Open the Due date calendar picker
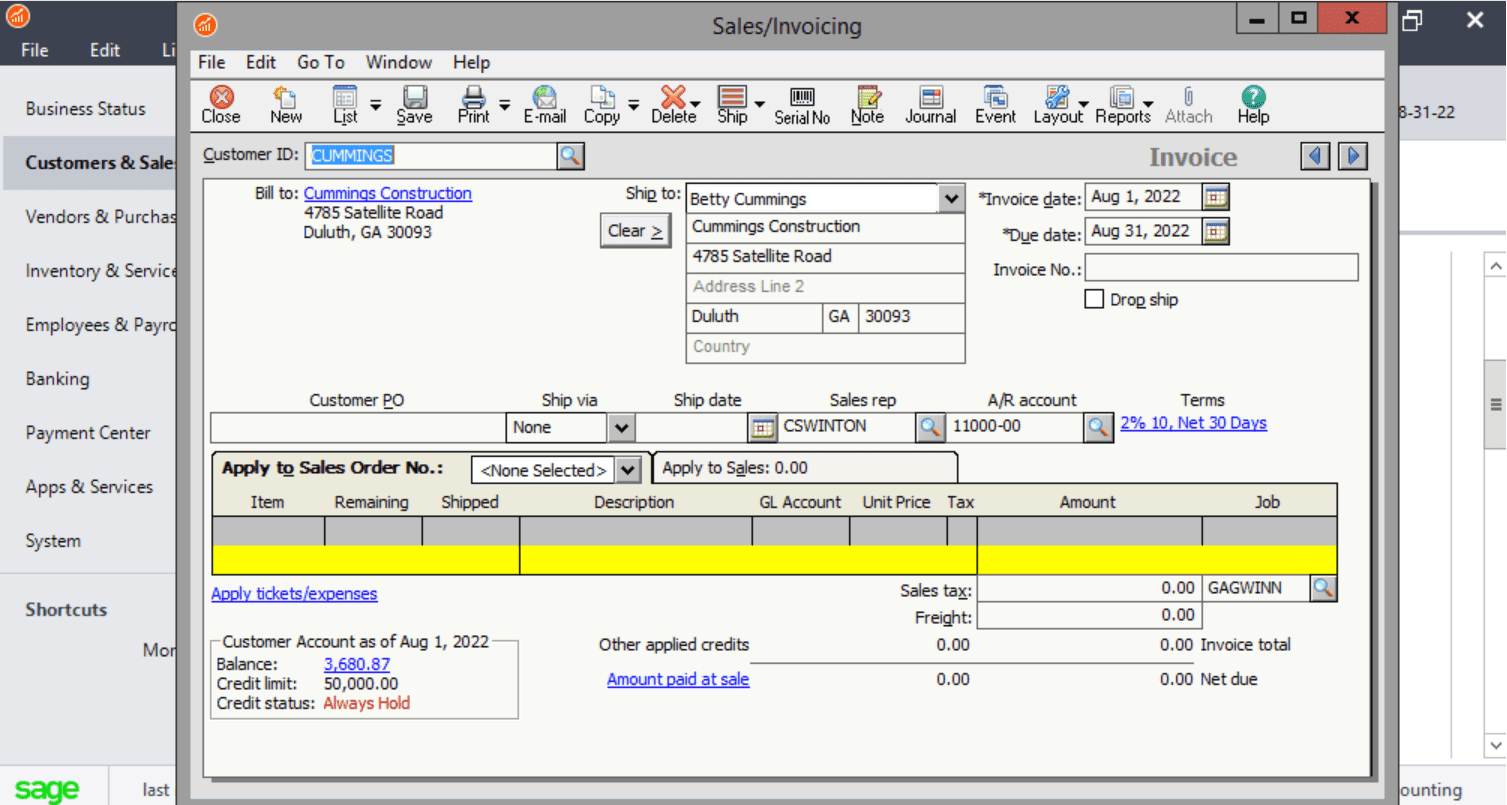 [1216, 232]
